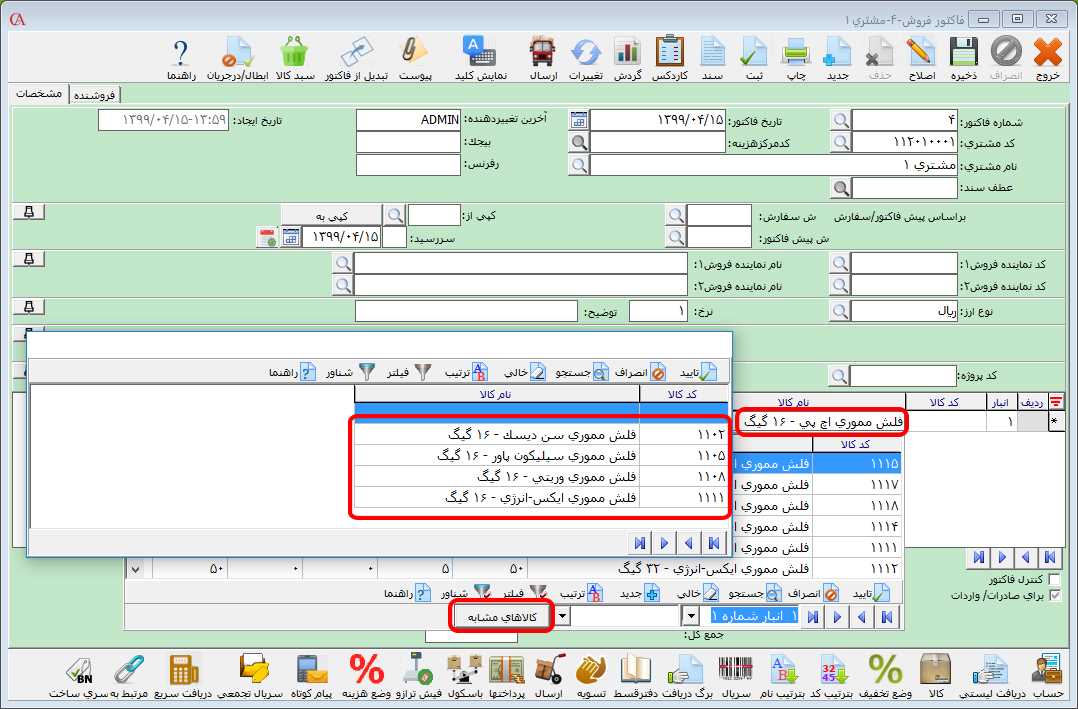Switch to the specifications (مشخصات) tab
Image resolution: width=1078 pixels, height=709 pixels.
click(40, 94)
